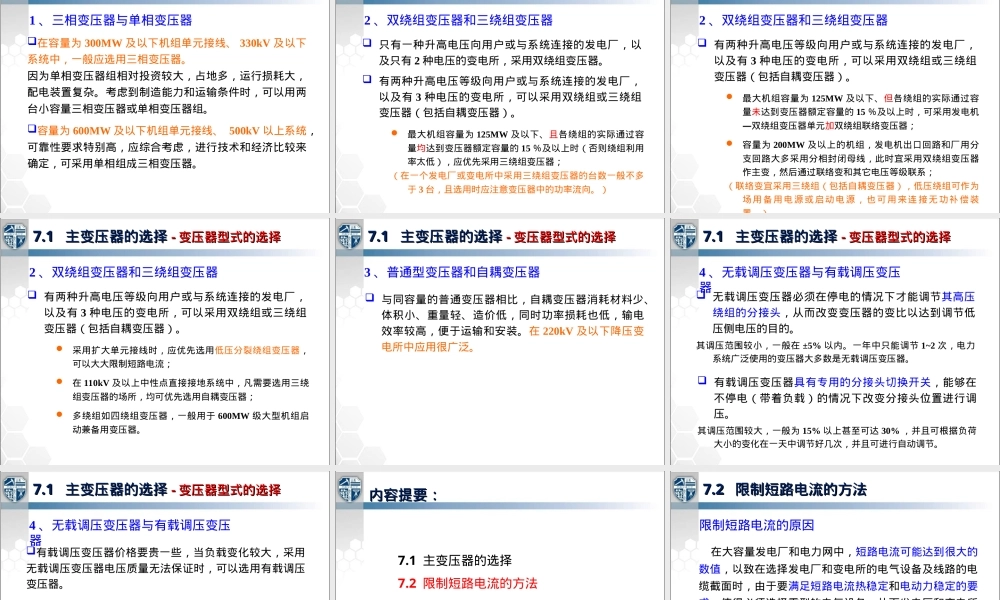The image size is (1000, 600).
Task: Click the logo on the 分接头切换开关 slide
Action: click(684, 237)
